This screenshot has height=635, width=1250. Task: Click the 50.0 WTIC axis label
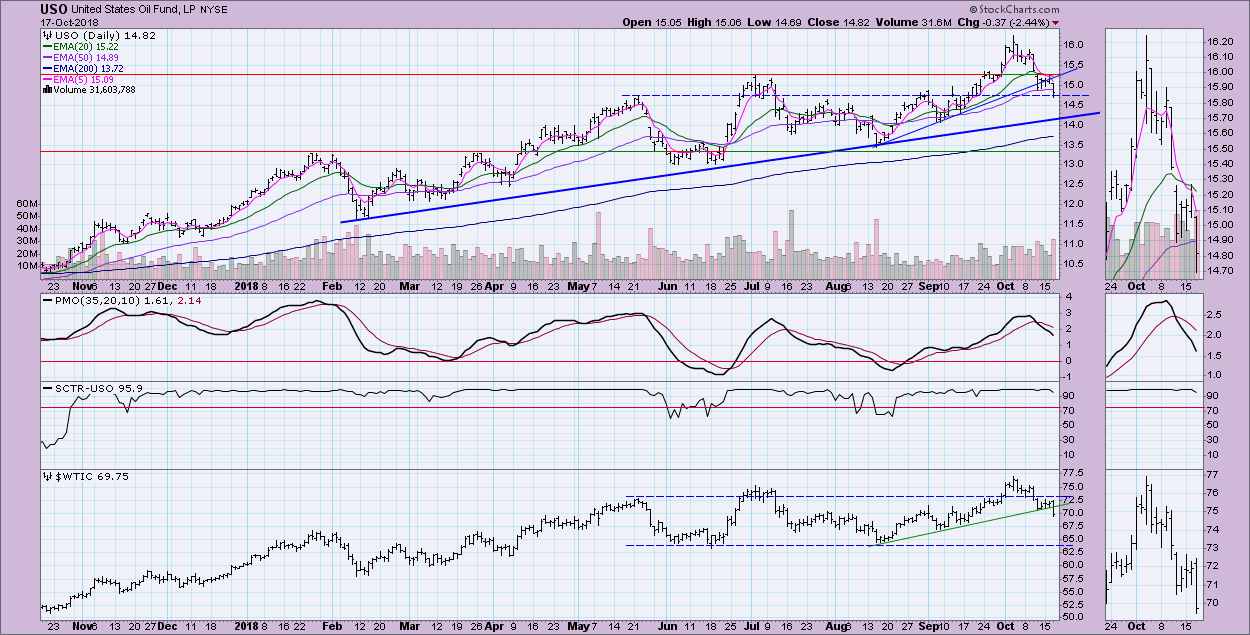pyautogui.click(x=1073, y=616)
